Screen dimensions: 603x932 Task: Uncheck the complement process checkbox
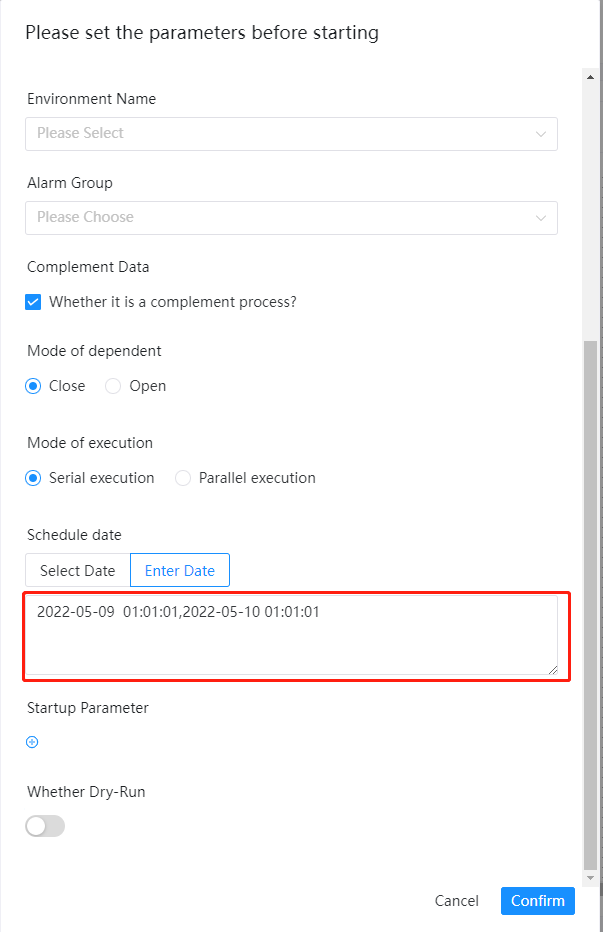(x=33, y=302)
